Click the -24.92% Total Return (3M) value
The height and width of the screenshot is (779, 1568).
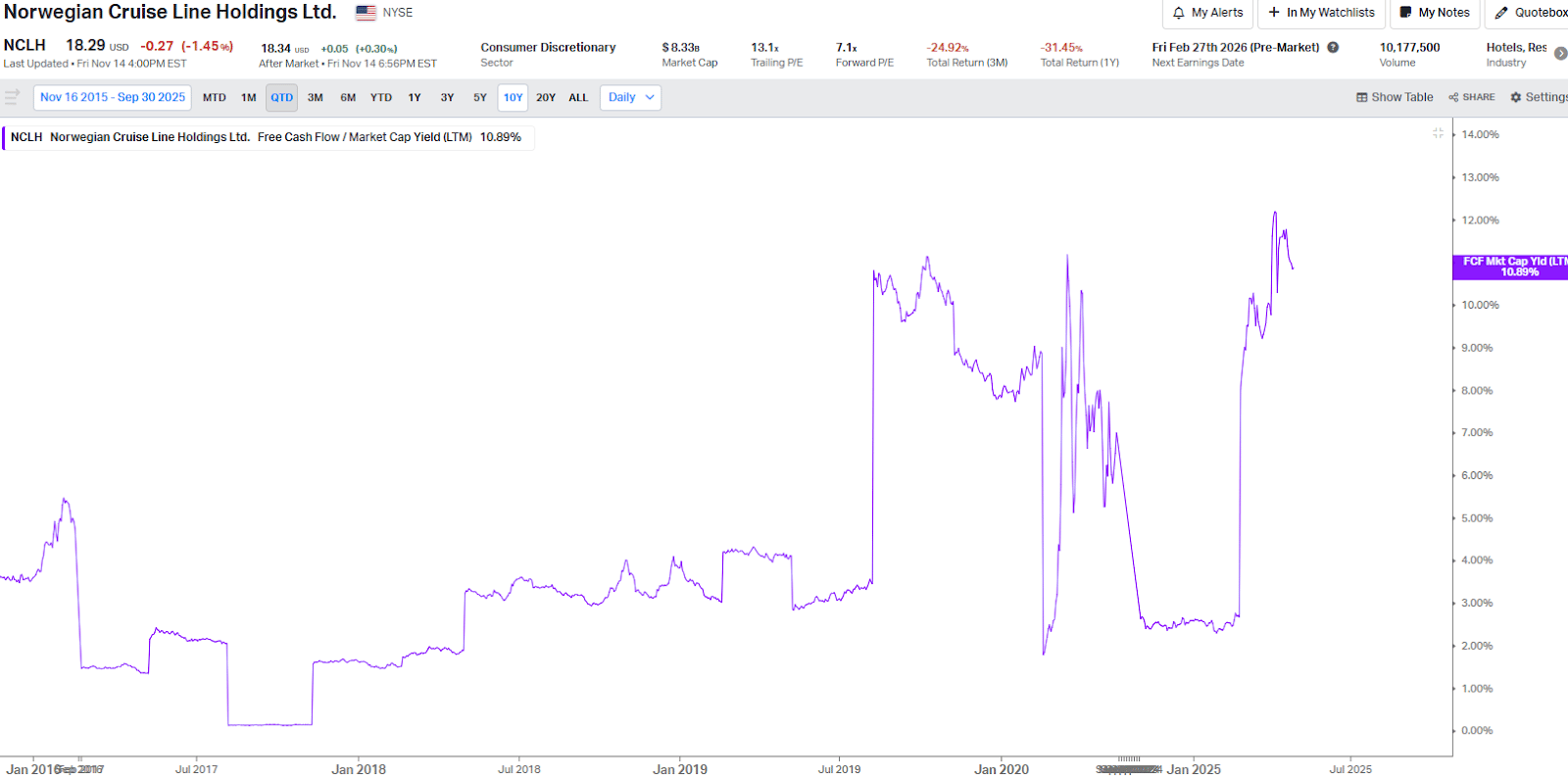pyautogui.click(x=948, y=47)
